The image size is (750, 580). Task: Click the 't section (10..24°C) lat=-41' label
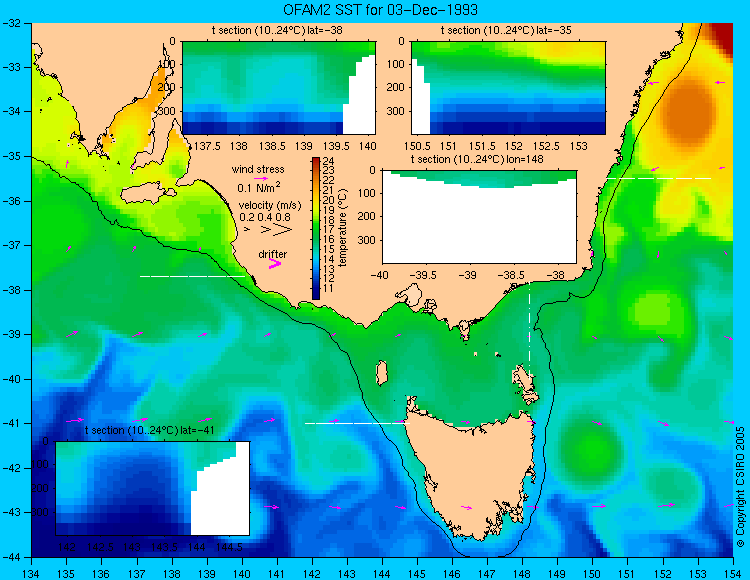[x=149, y=430]
